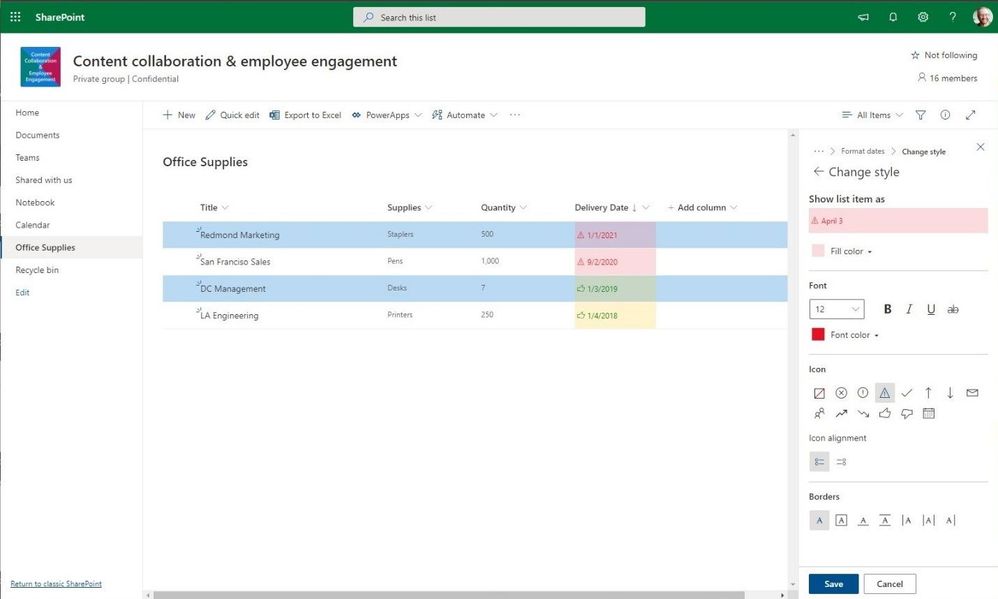Select the trending down icon

(x=862, y=414)
